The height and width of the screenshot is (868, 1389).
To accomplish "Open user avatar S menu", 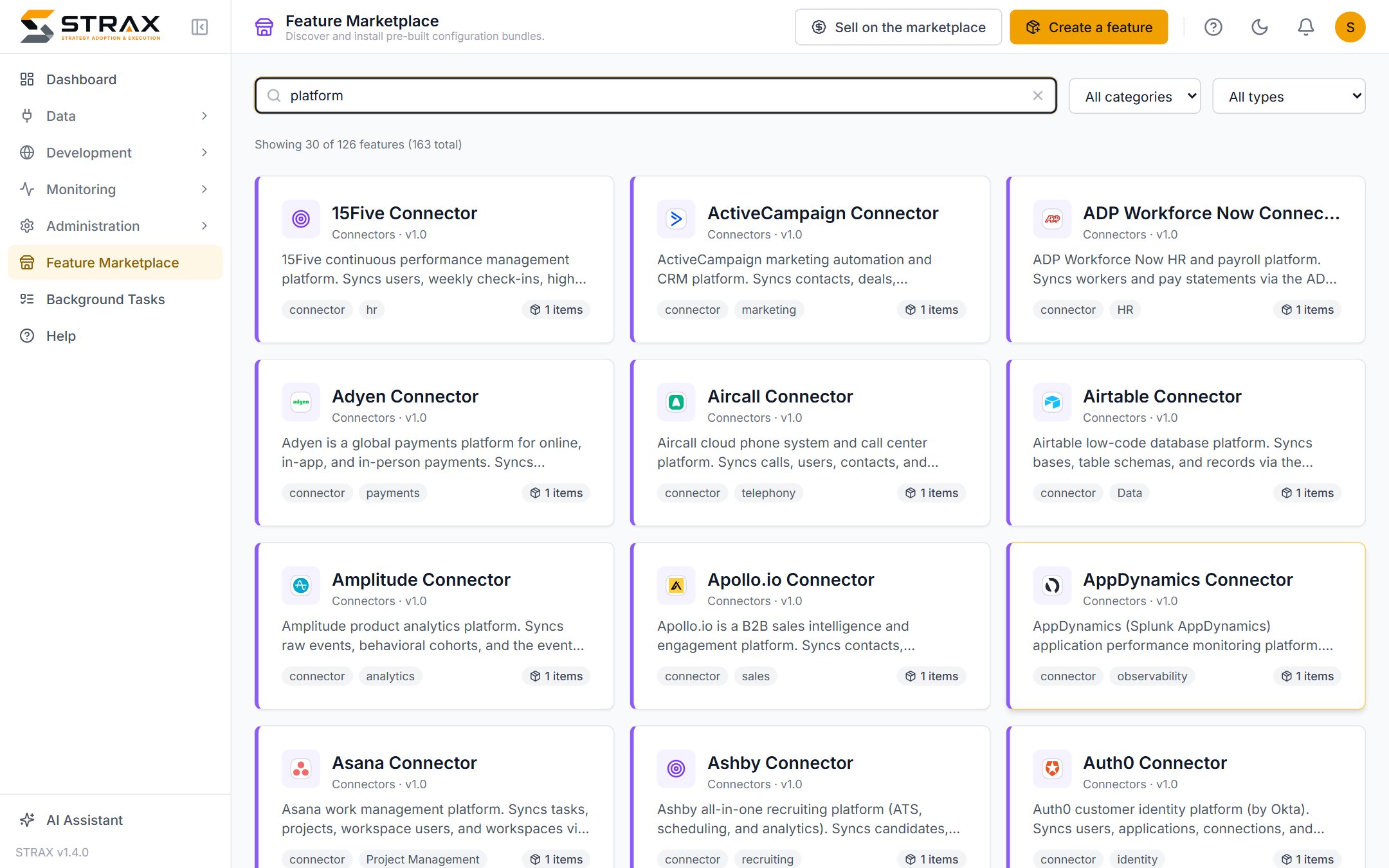I will 1350,27.
